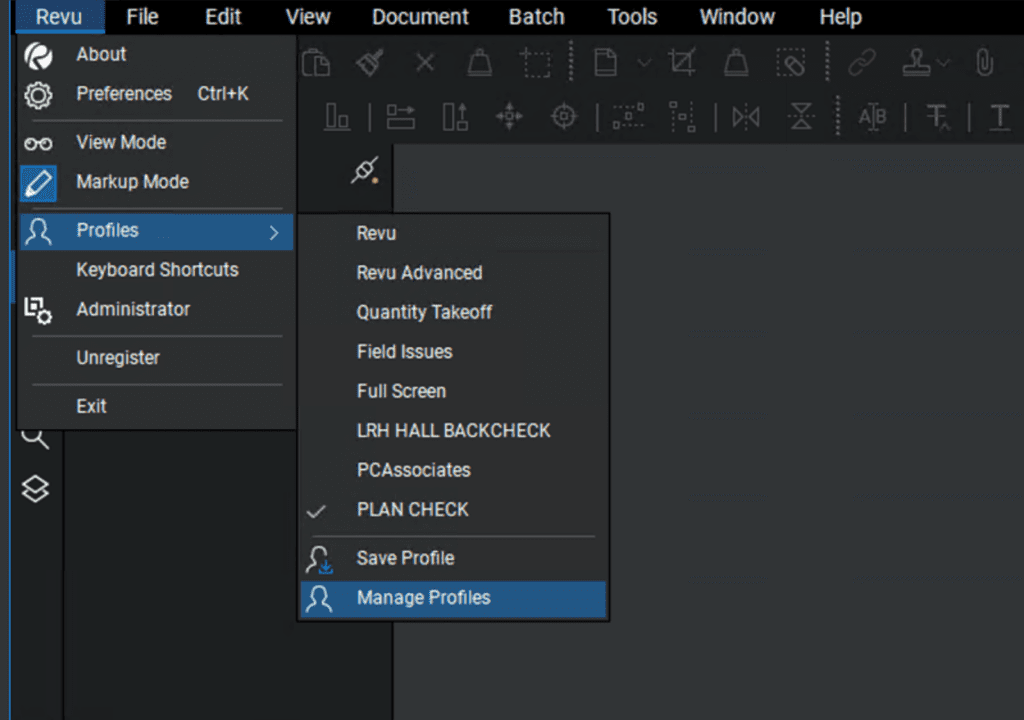Choose Save Profile in the submenu

click(x=453, y=559)
